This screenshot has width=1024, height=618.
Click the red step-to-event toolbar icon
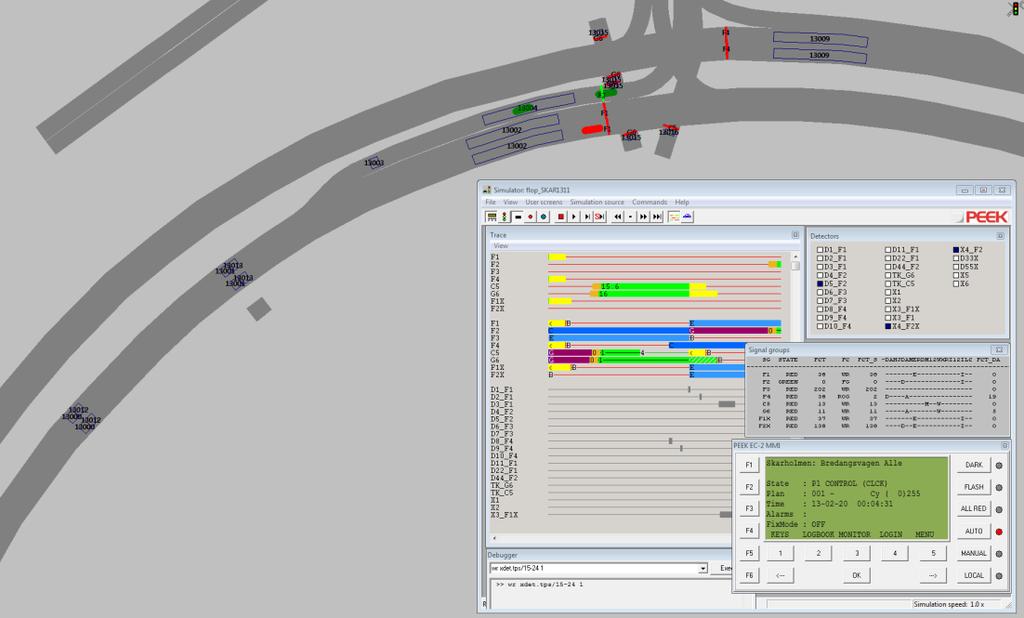tap(600, 217)
